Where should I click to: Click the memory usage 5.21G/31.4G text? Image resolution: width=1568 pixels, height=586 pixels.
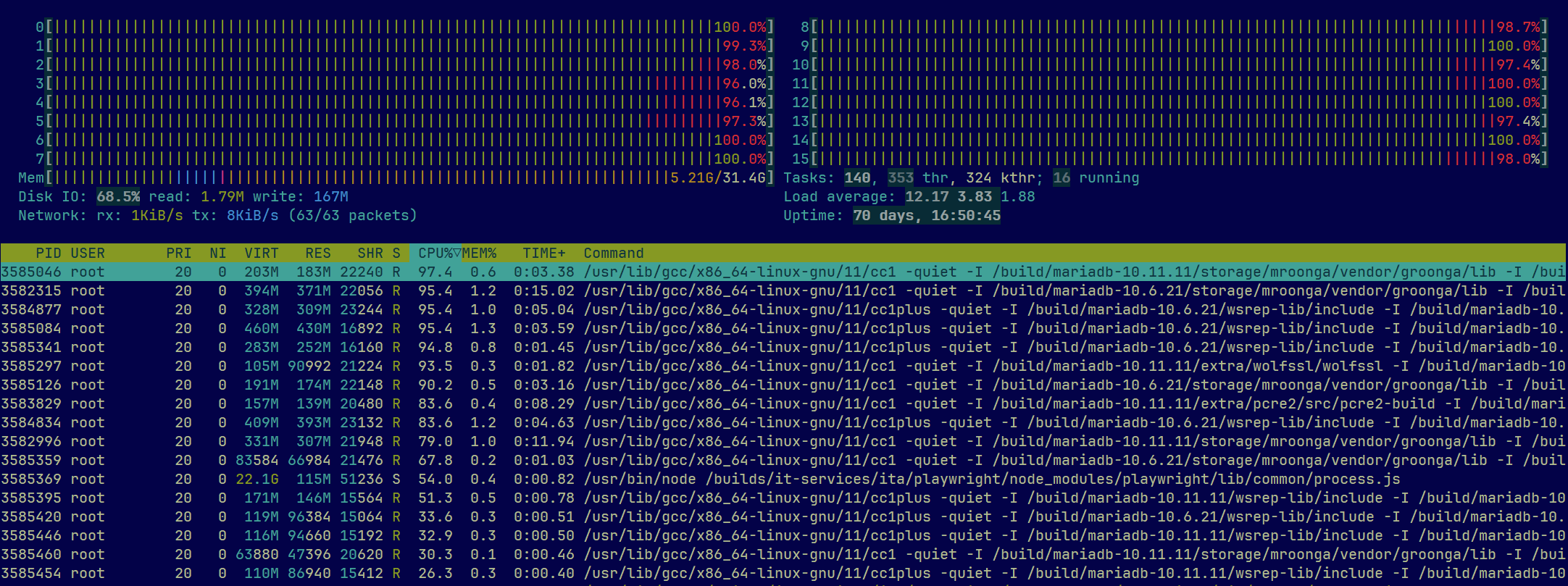(x=718, y=177)
